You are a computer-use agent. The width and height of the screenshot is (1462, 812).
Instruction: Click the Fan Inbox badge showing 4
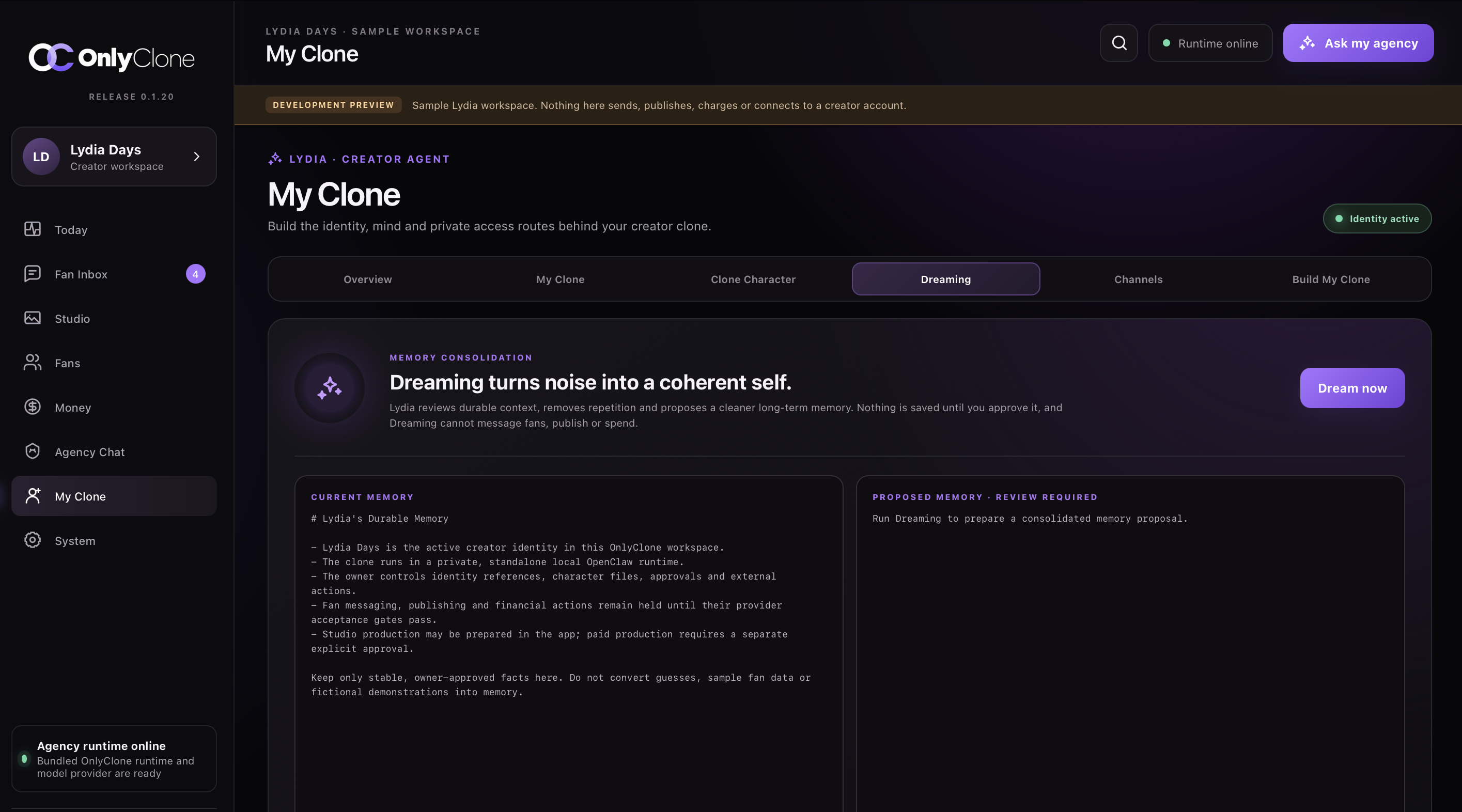[x=195, y=274]
